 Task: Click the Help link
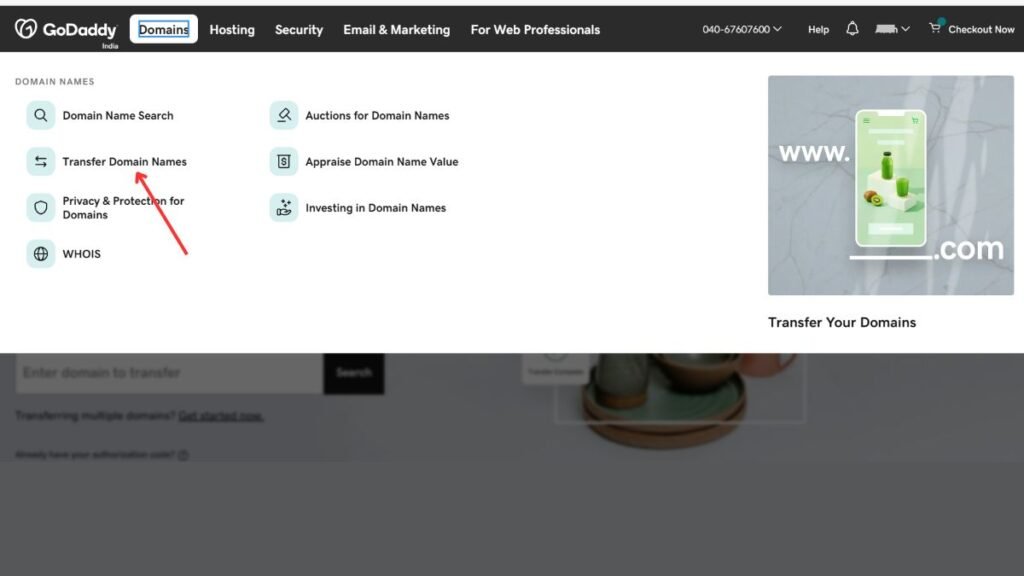tap(818, 29)
